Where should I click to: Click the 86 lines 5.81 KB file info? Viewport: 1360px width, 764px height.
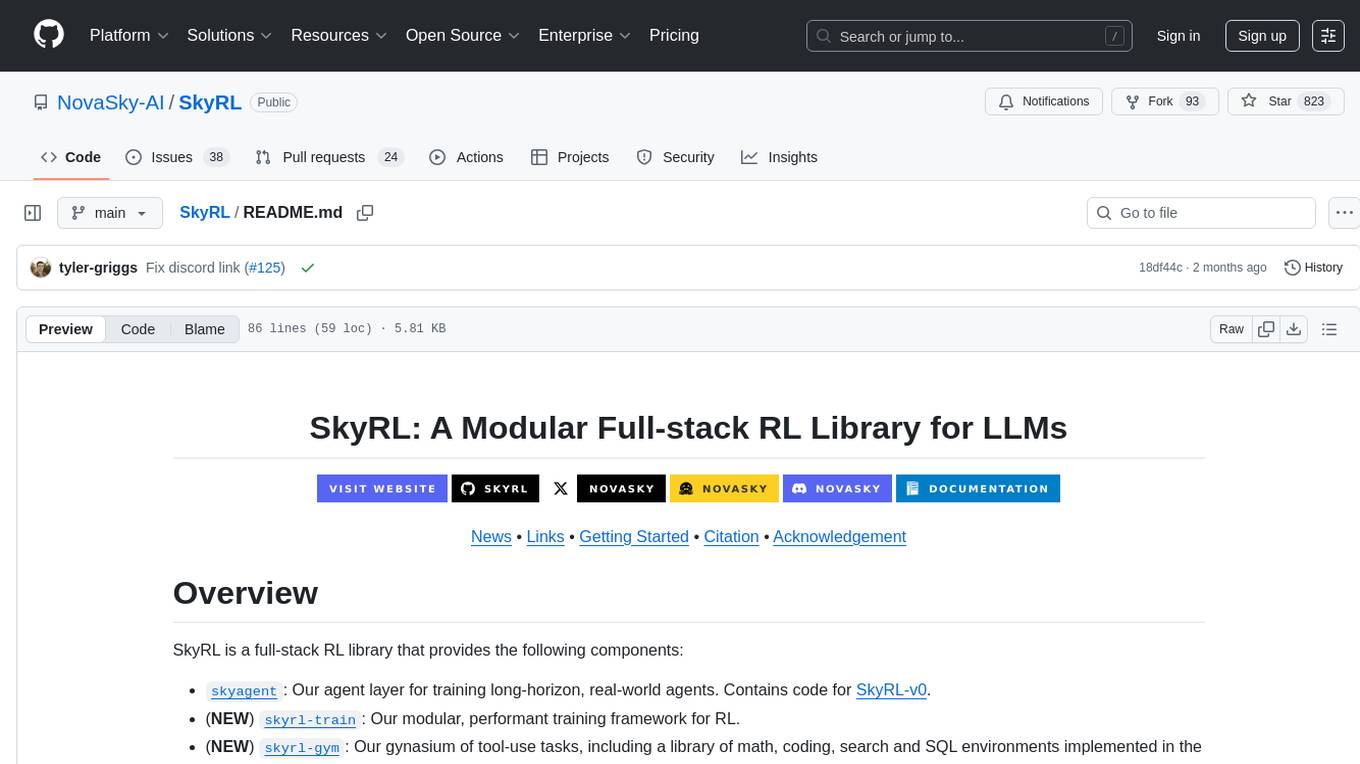click(x=346, y=329)
